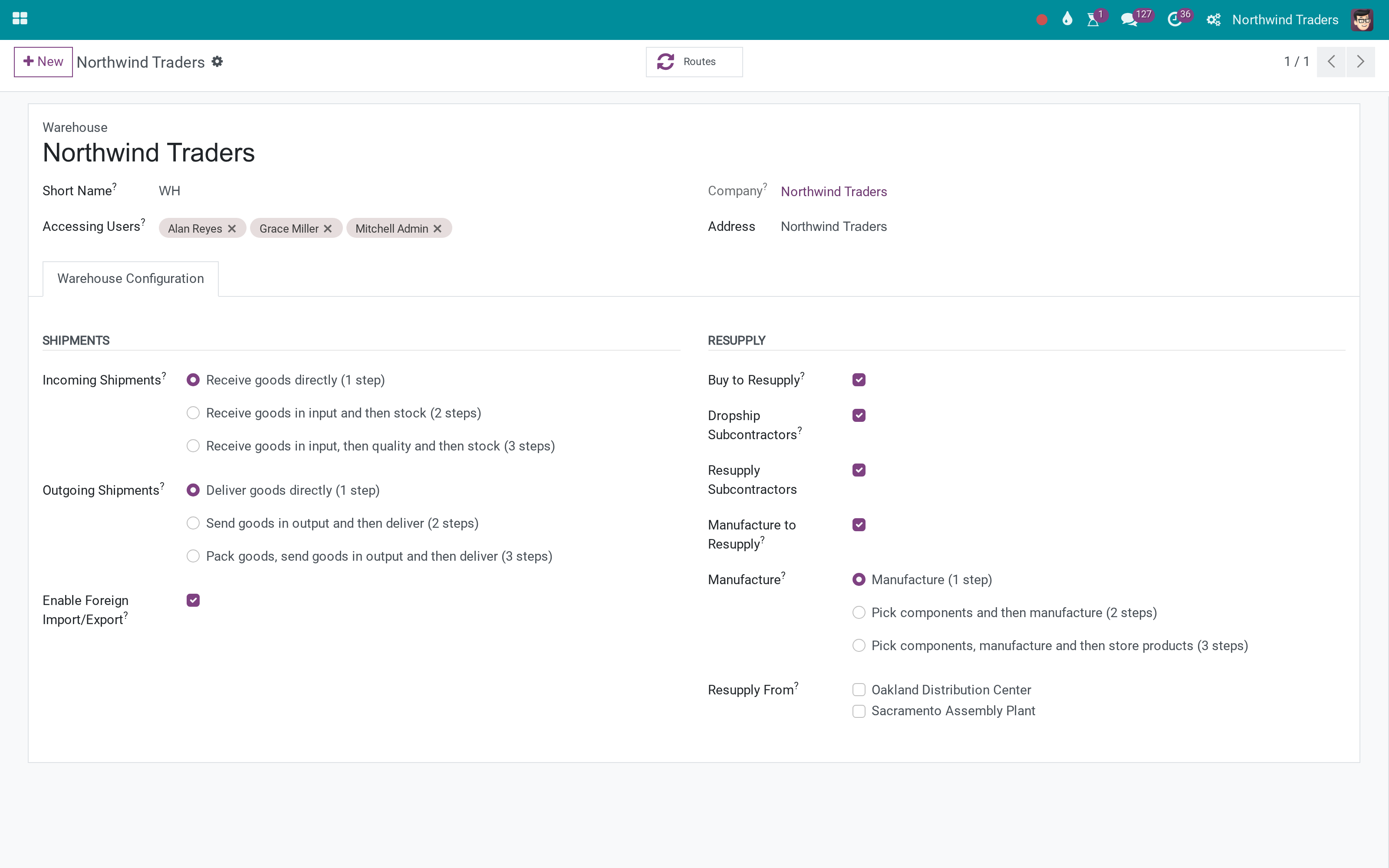Open conversations icon with 127 messages
Viewport: 1389px width, 868px height.
[1129, 20]
